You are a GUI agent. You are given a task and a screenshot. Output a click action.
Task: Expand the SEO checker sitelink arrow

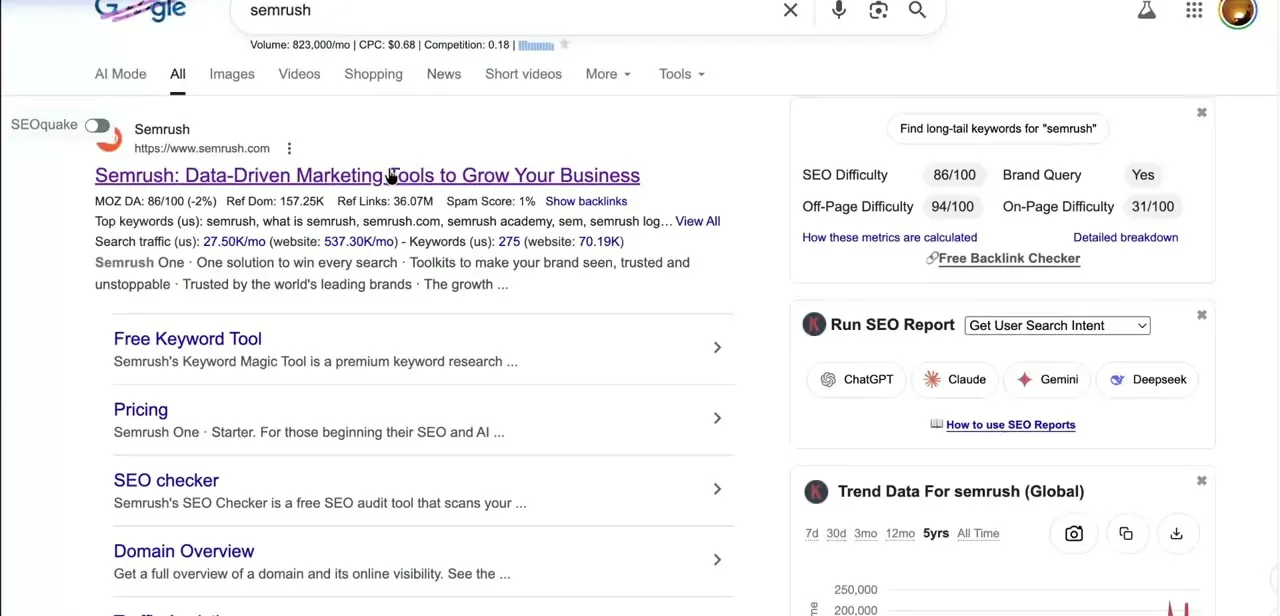(x=717, y=490)
